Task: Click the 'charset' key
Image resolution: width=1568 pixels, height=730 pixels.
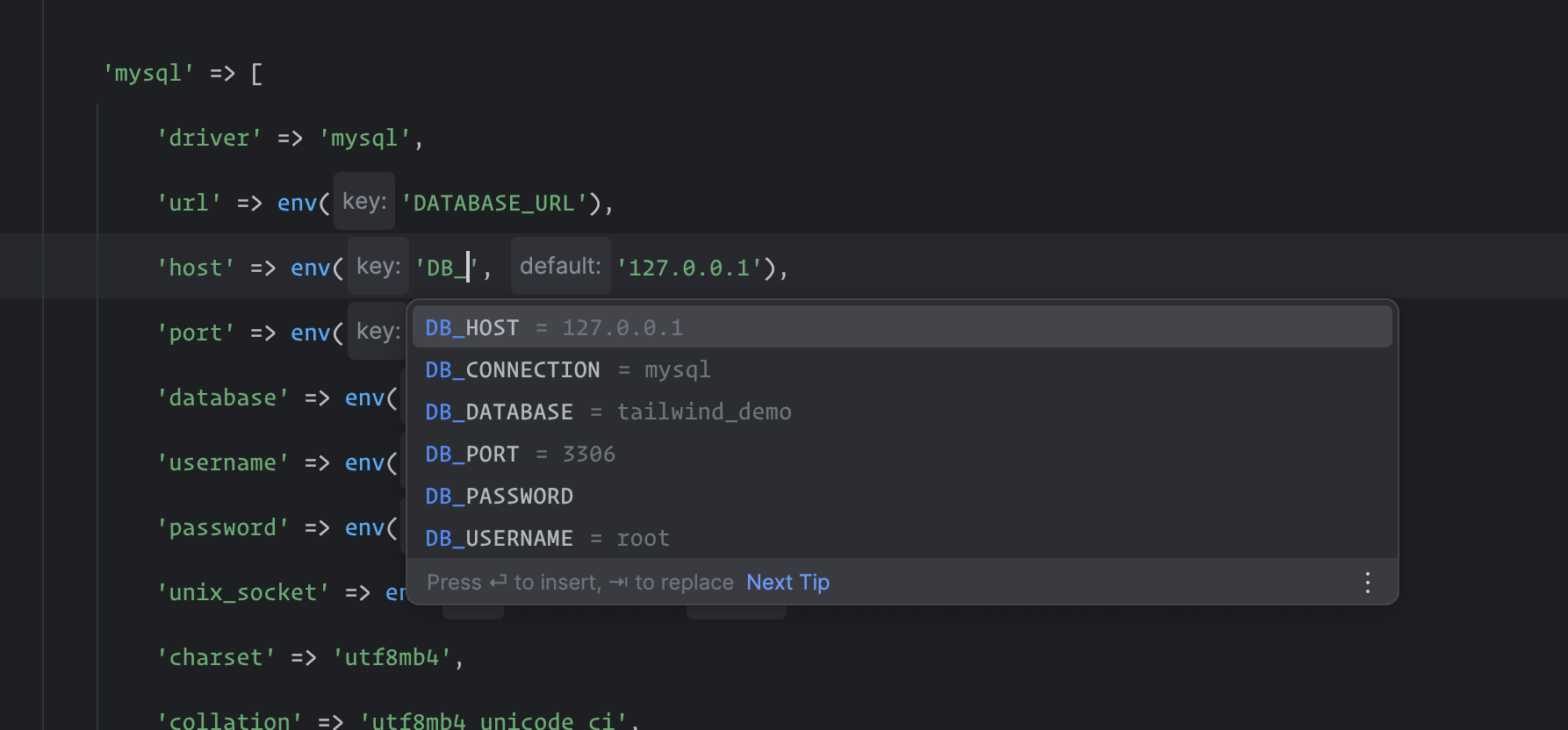Action: pos(216,657)
